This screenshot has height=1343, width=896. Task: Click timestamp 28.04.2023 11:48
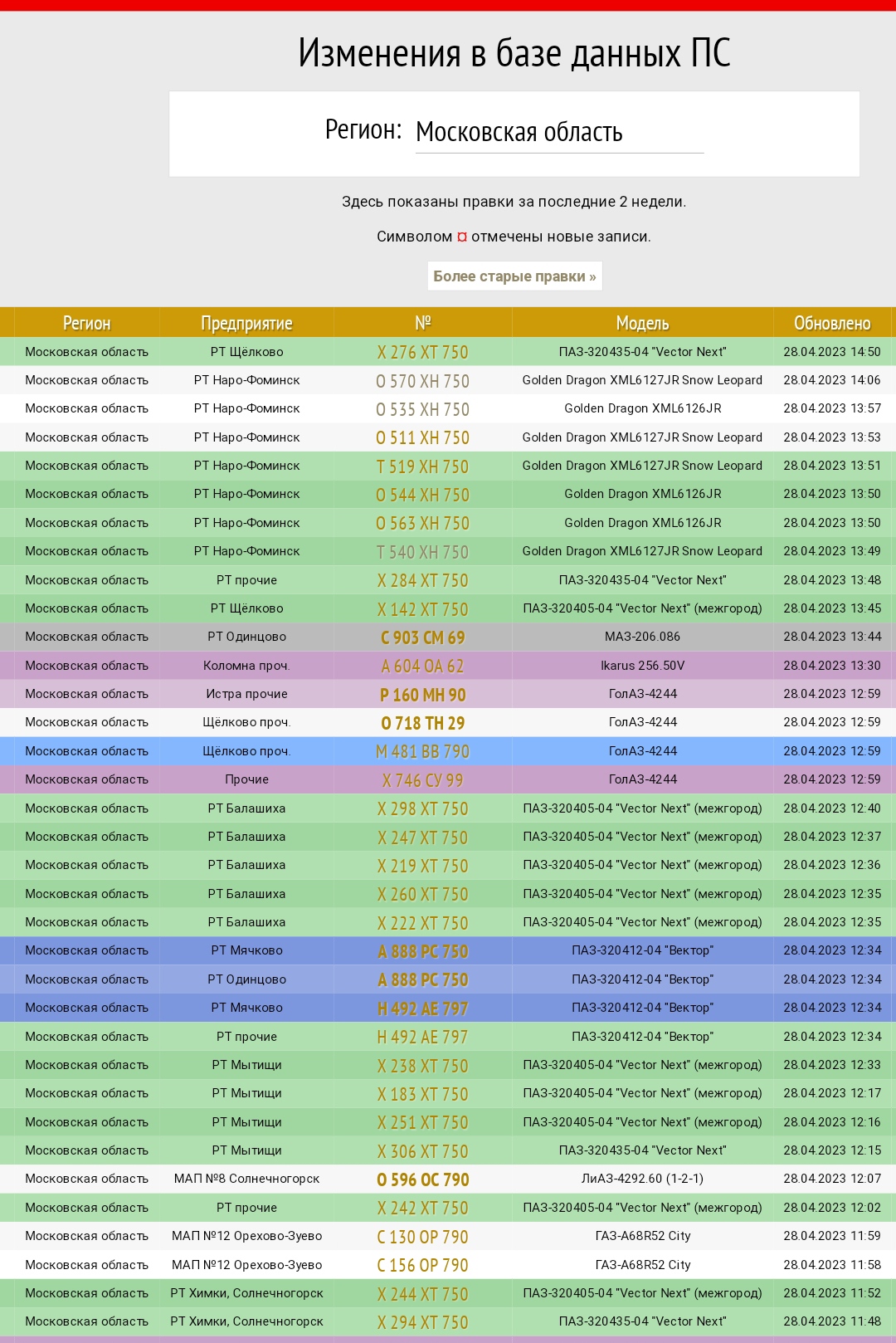832,1321
